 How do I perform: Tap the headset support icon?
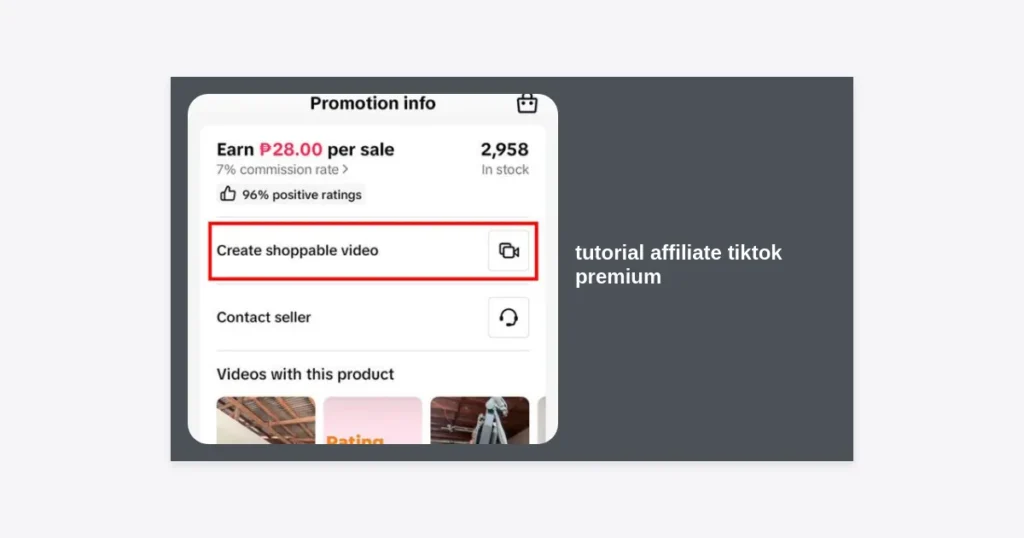[509, 317]
